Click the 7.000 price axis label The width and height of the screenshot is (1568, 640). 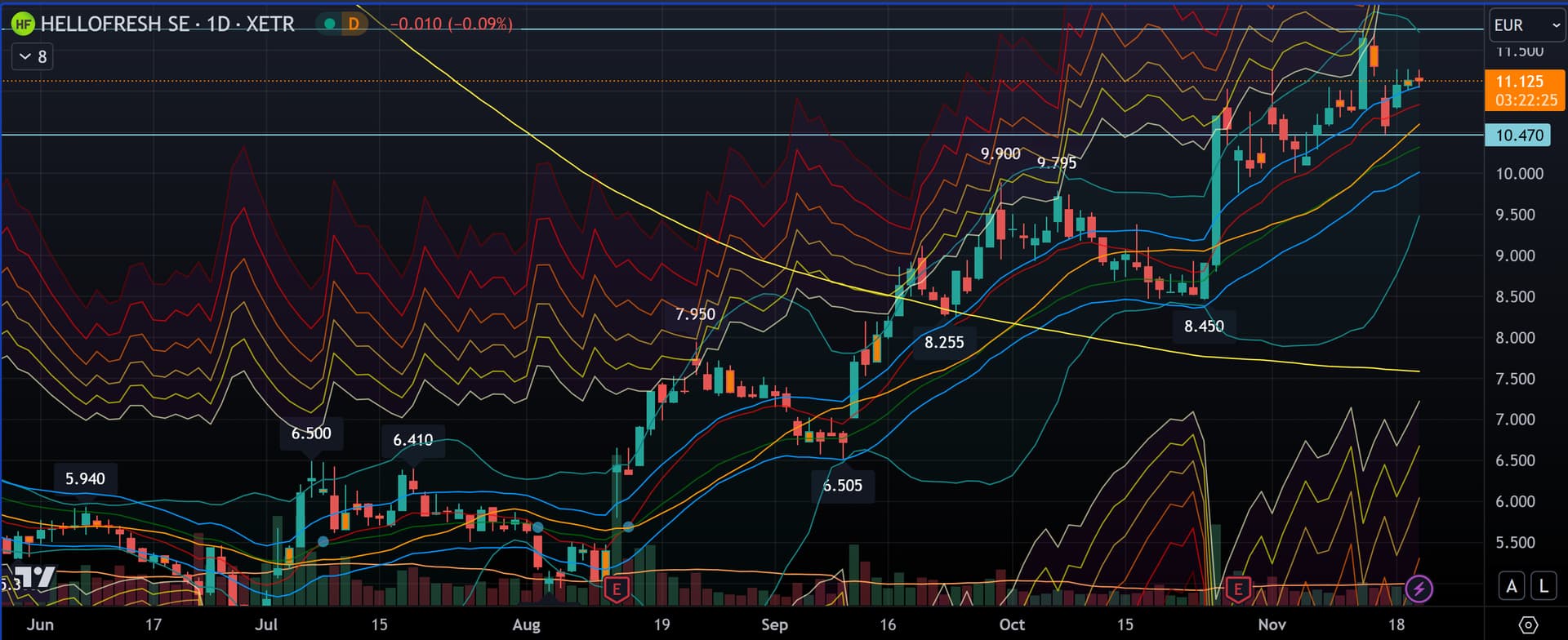point(1515,420)
